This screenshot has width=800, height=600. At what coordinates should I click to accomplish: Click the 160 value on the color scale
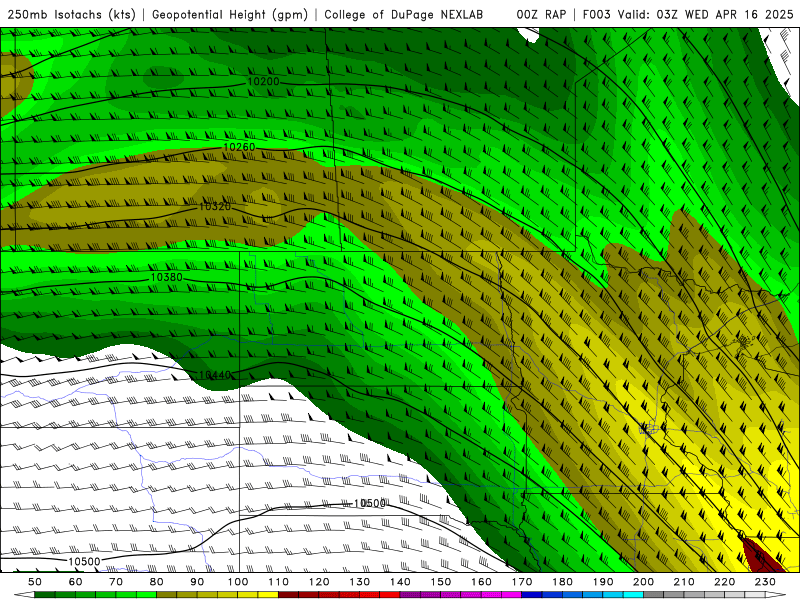pyautogui.click(x=481, y=582)
